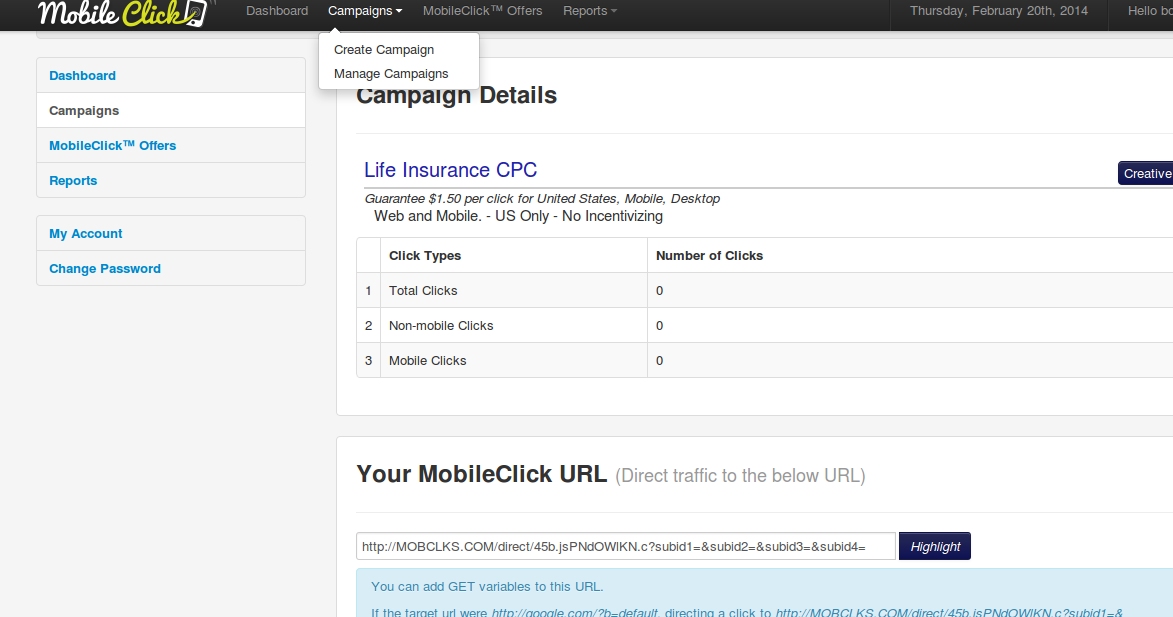Select Campaigns in the sidebar list
This screenshot has height=617, width=1173.
point(171,111)
